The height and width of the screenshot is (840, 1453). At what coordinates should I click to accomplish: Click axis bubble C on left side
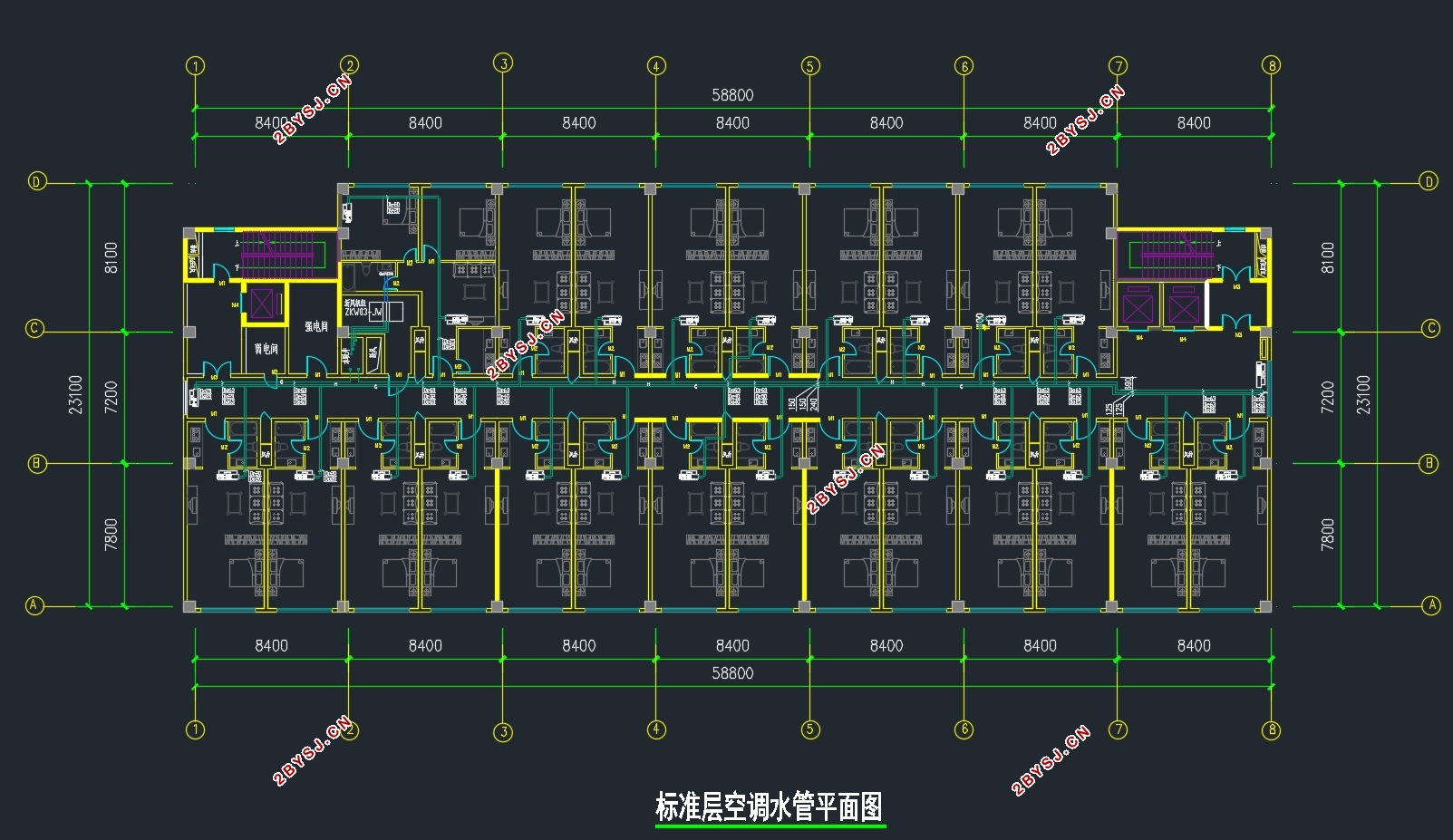(34, 328)
